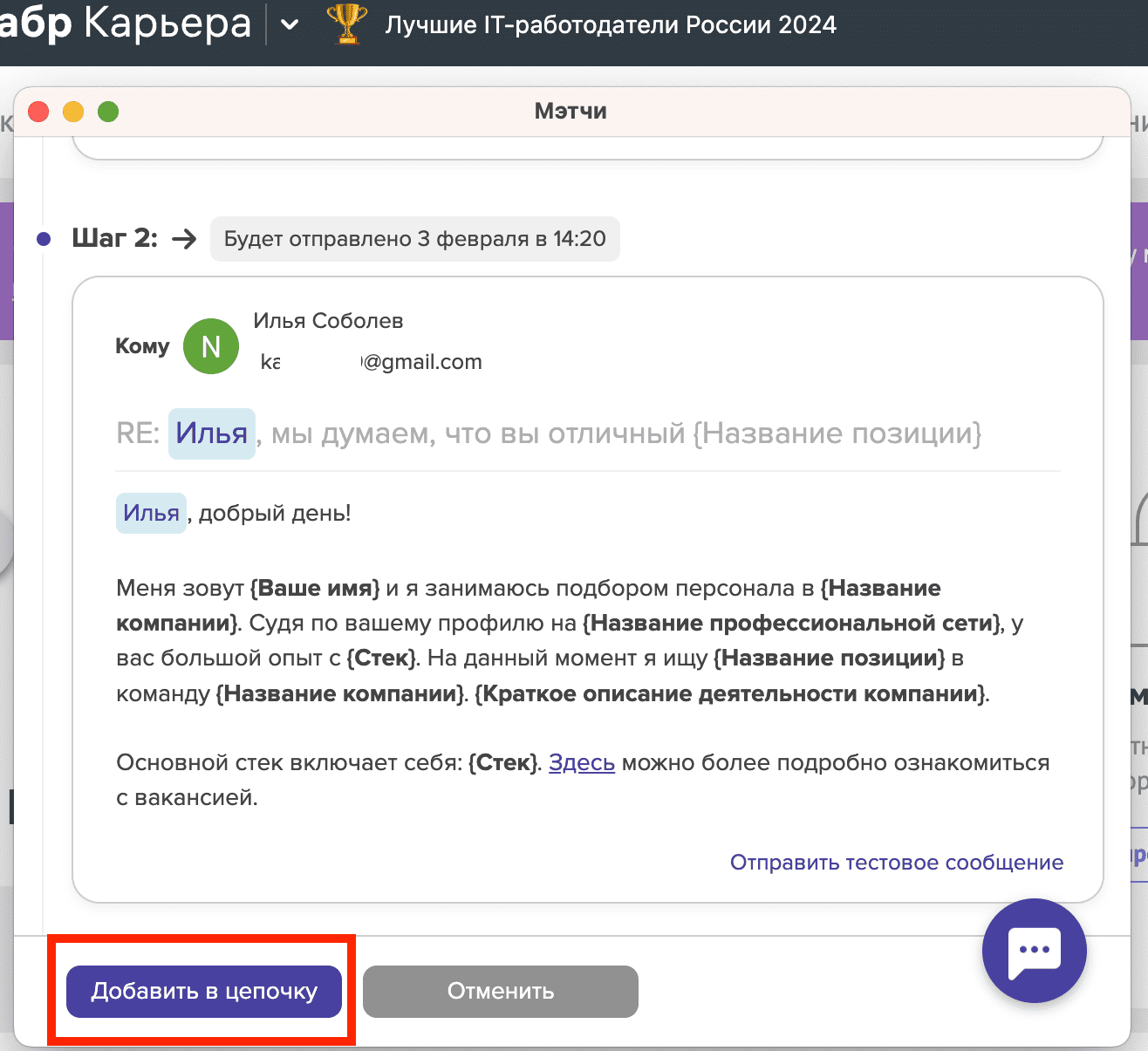Screen dimensions: 1148x1051
Task: Open the scheduled send time 3 февраля 14:20
Action: [x=414, y=239]
